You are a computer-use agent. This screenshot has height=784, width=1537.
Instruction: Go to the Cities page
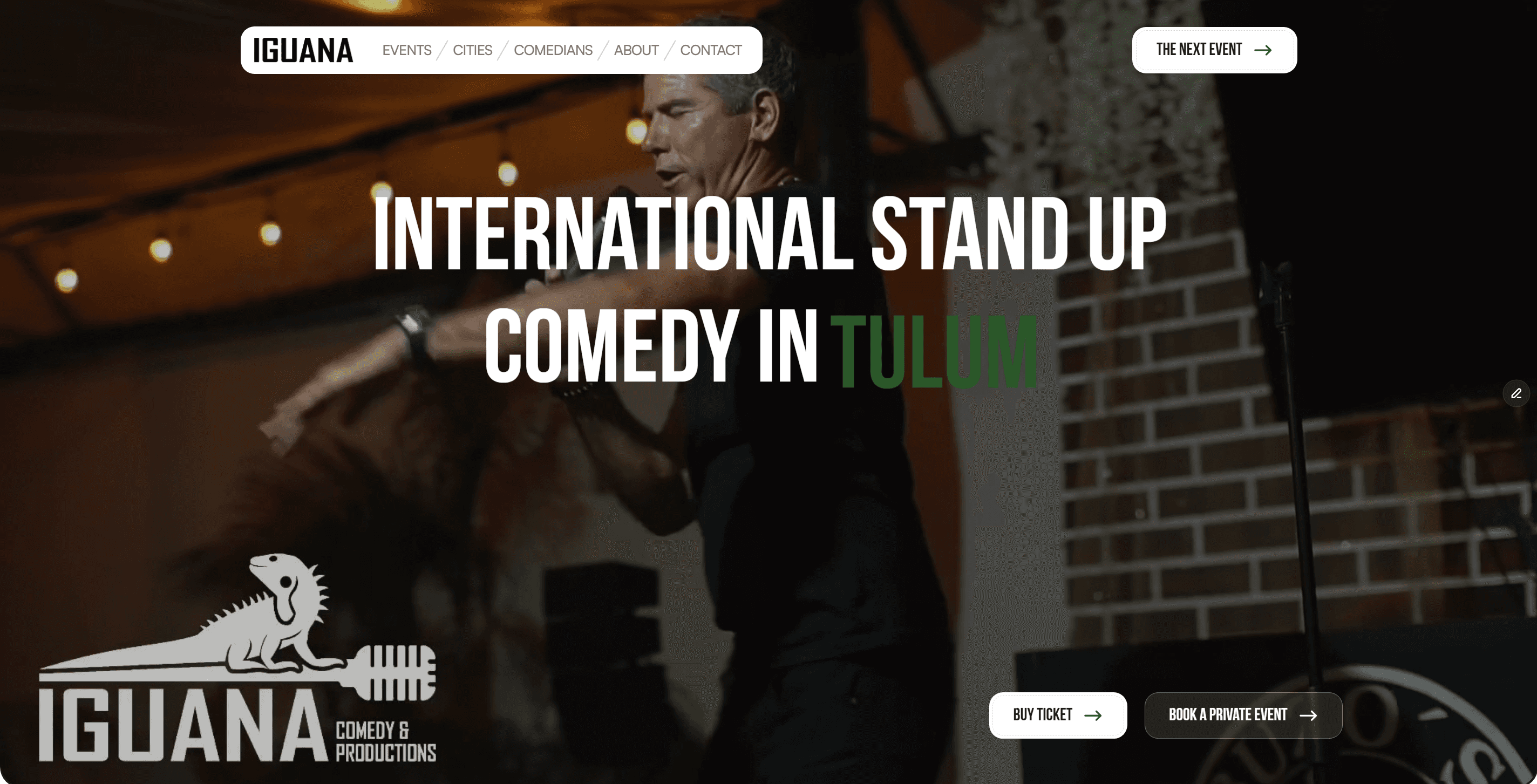472,50
